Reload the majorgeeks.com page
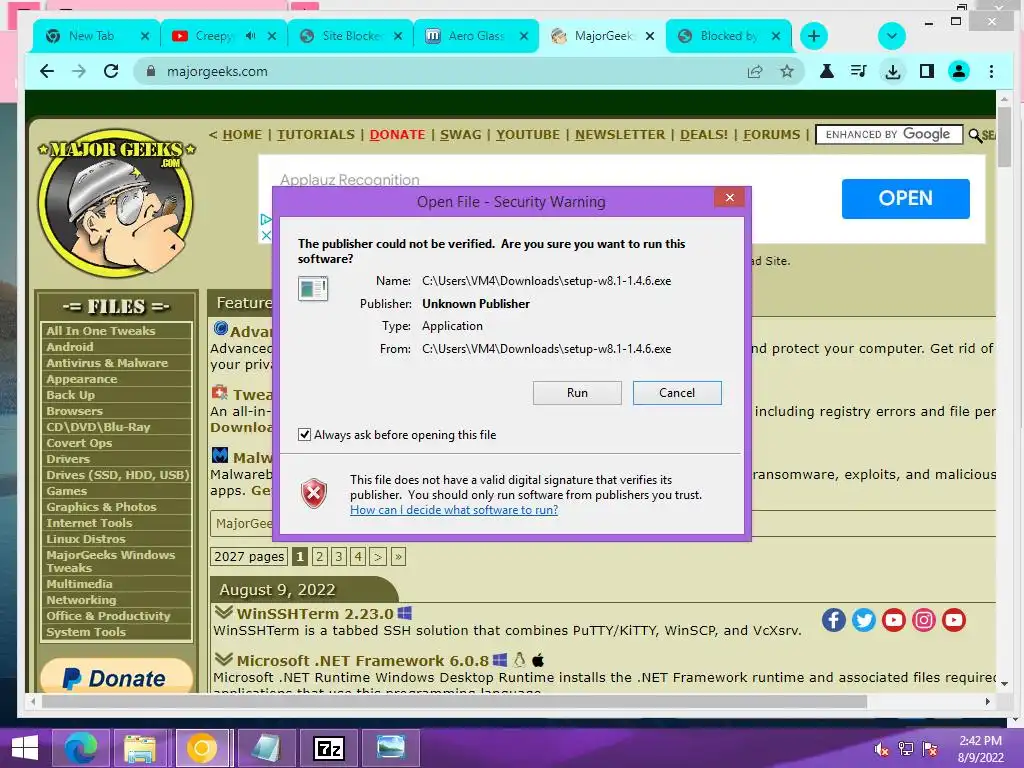Viewport: 1024px width, 768px height. coord(111,71)
